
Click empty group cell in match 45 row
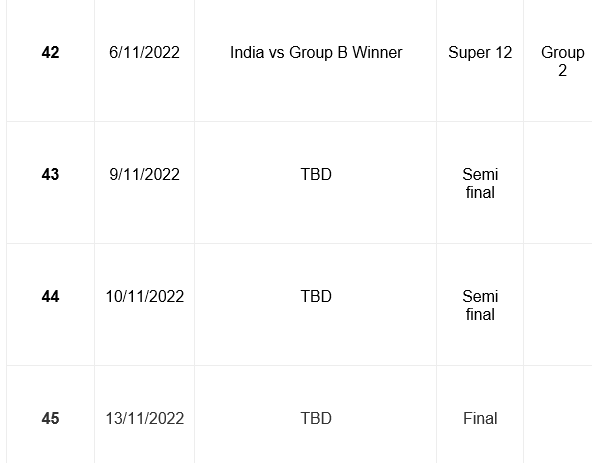click(x=558, y=415)
